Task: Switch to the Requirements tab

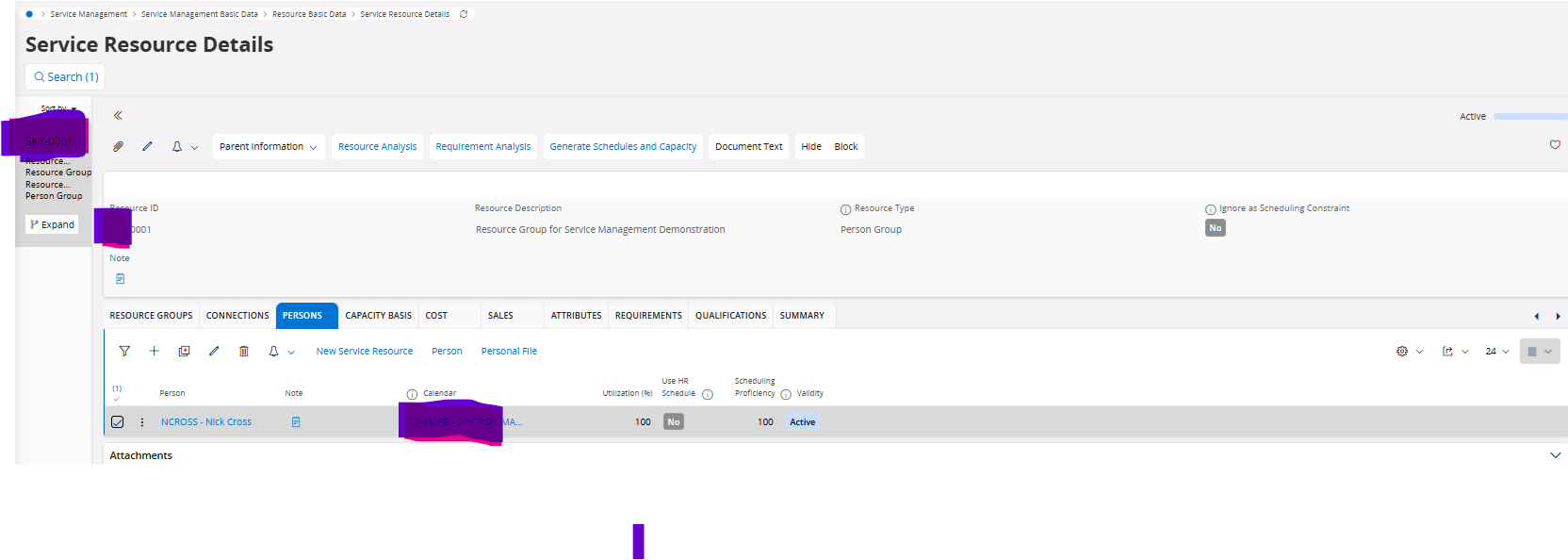Action: click(648, 316)
